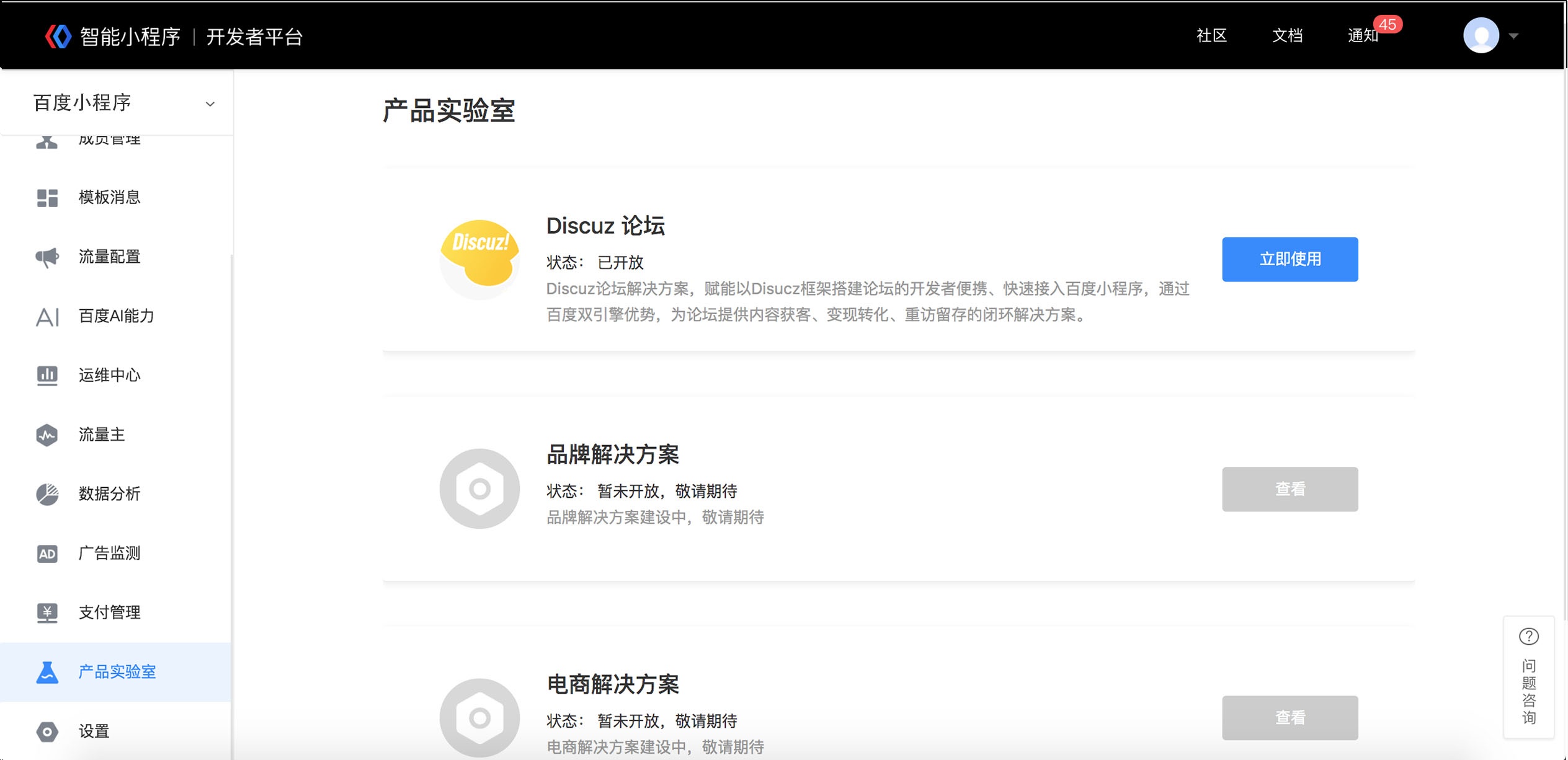Select 百度AI能力 in sidebar
Viewport: 1568px width, 760px height.
[x=117, y=316]
